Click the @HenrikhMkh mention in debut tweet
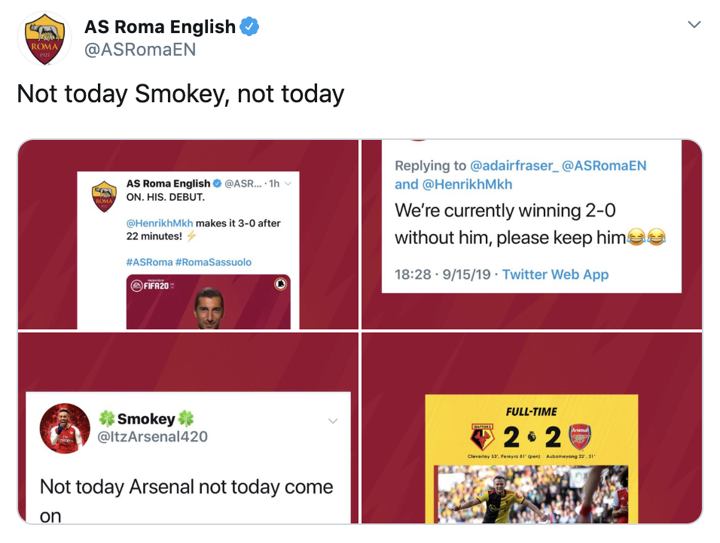Screen dimensions: 720x543 point(160,223)
